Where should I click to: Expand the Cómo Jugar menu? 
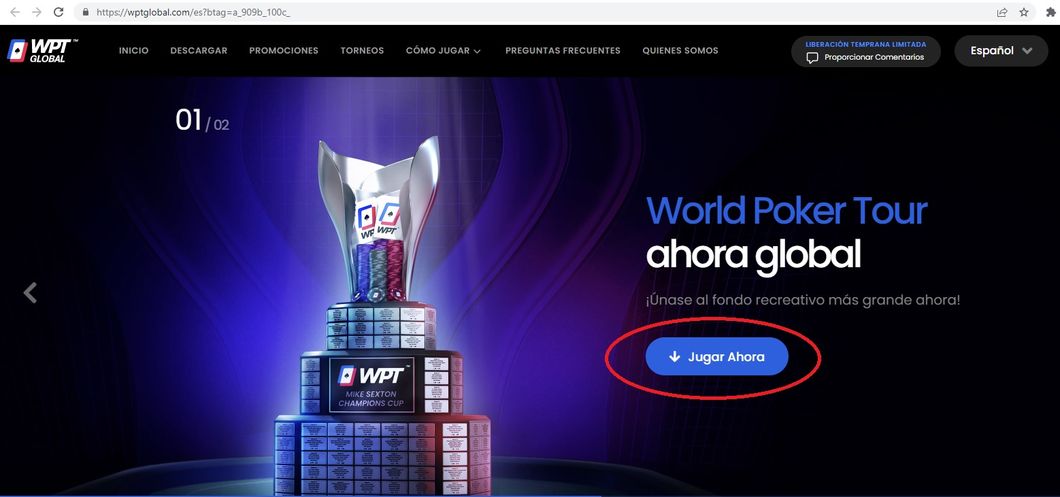coord(443,51)
